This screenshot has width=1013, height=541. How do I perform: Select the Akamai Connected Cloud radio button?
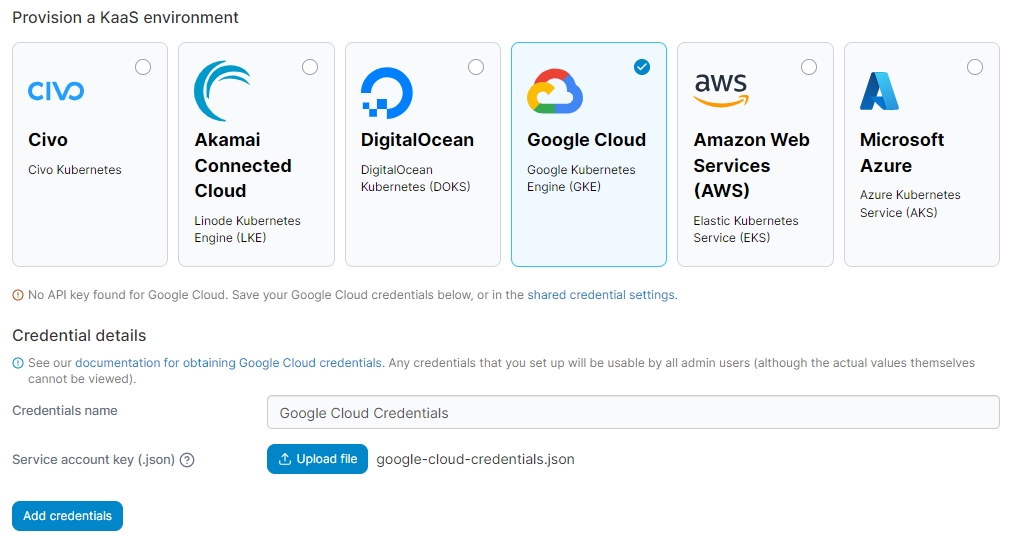(x=310, y=67)
